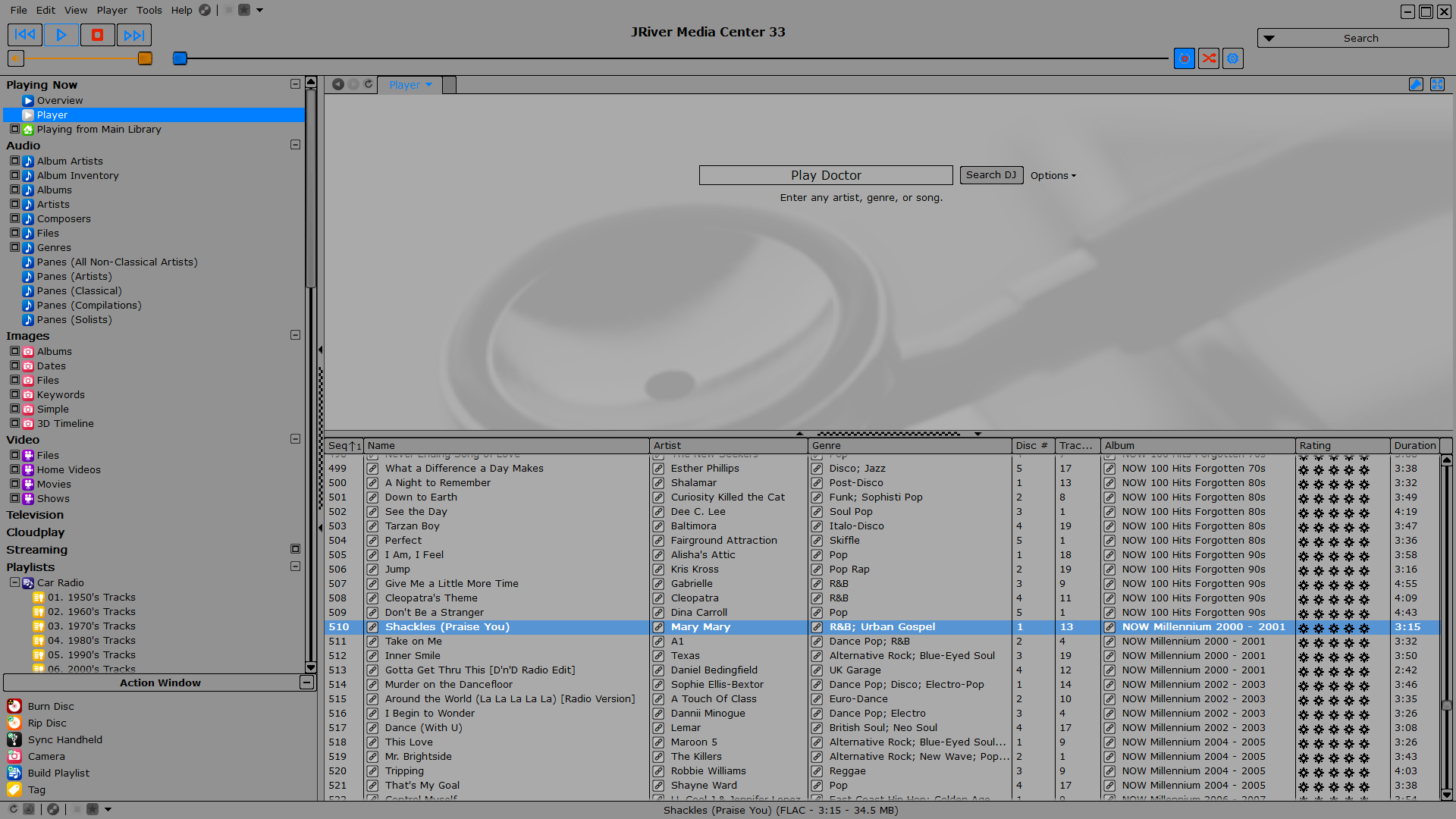Switch to full screen with the expand icon
Screen dimensions: 1456x819
point(1437,84)
